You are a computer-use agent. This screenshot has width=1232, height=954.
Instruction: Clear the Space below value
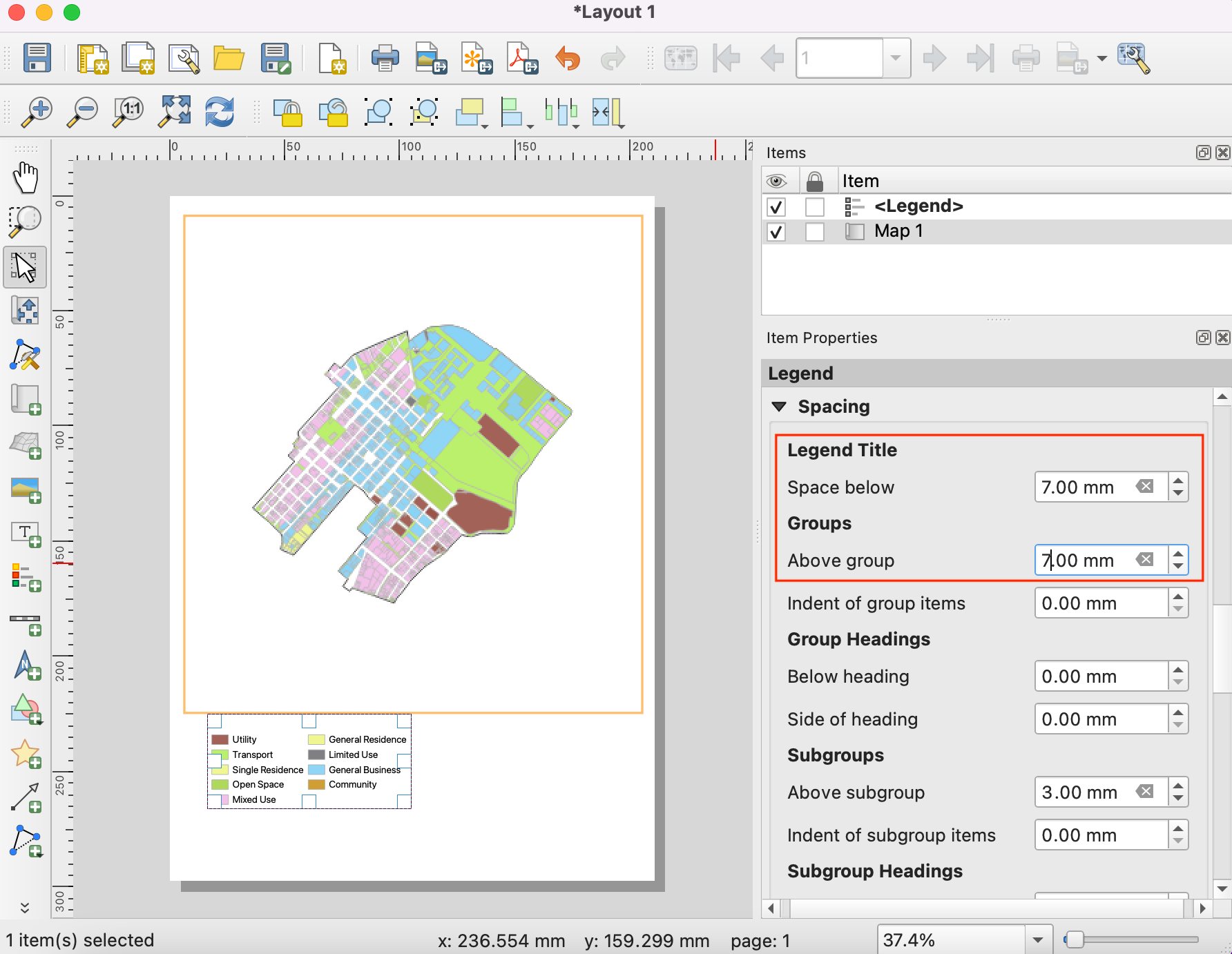pyautogui.click(x=1145, y=487)
